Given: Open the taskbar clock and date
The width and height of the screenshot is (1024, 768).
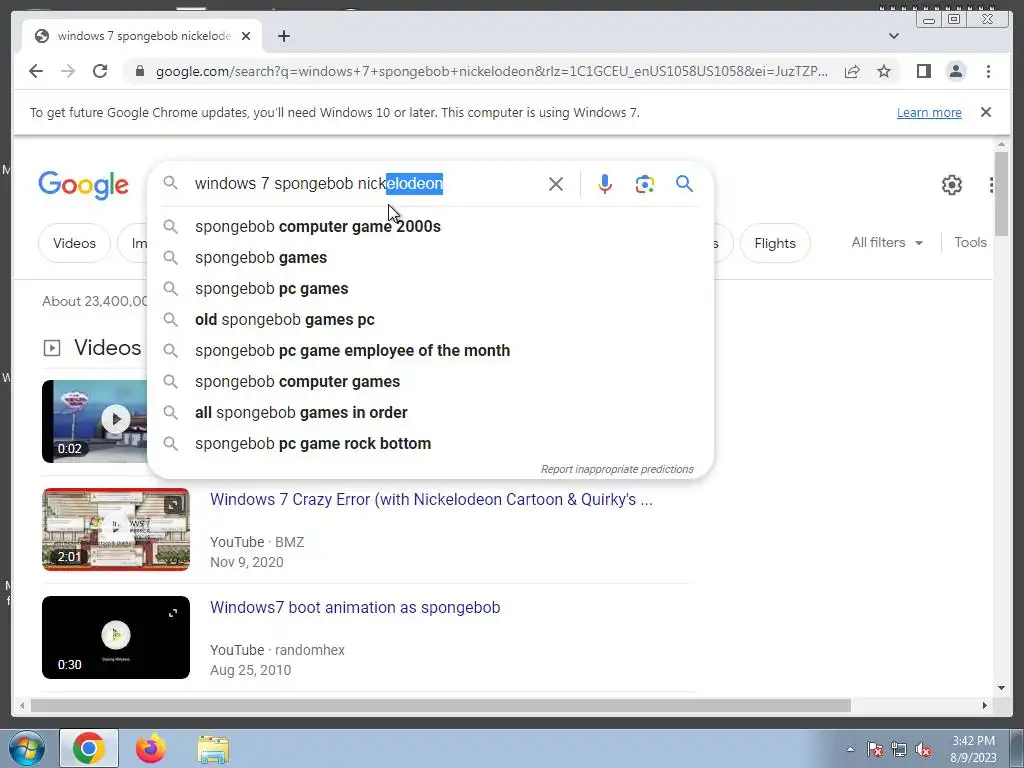Looking at the screenshot, I should 973,749.
